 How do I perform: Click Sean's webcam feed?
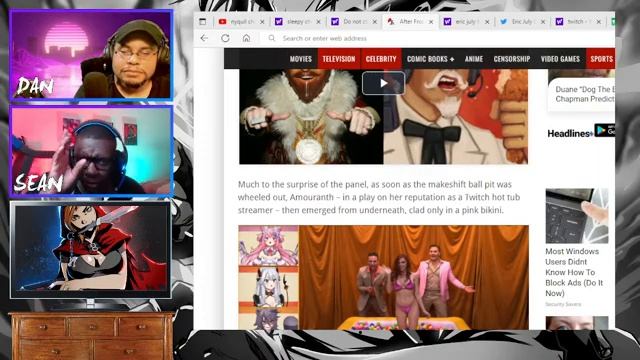pos(91,151)
